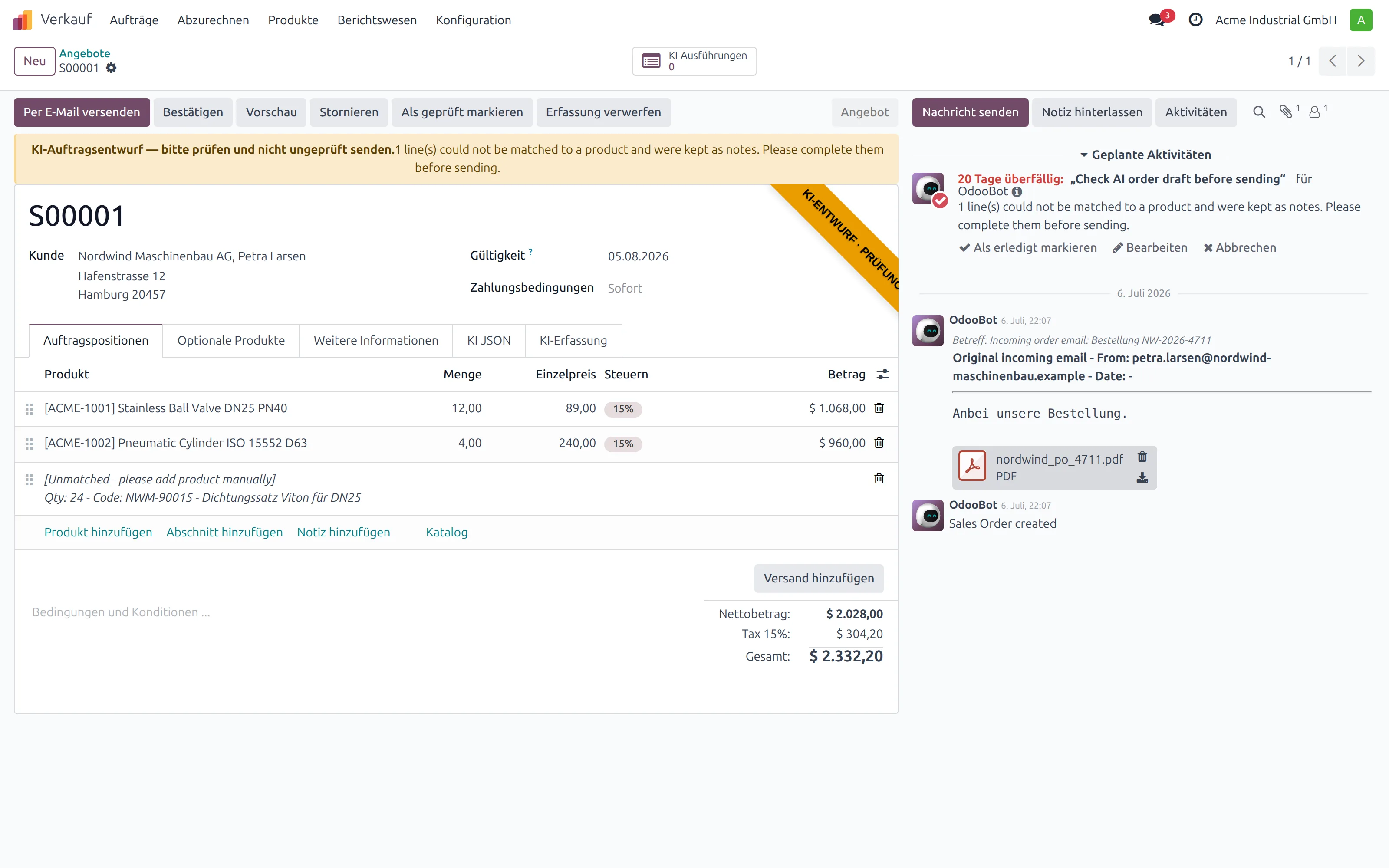Switch to the KI-Erfassung tab
Viewport: 1389px width, 868px height.
pyautogui.click(x=573, y=340)
